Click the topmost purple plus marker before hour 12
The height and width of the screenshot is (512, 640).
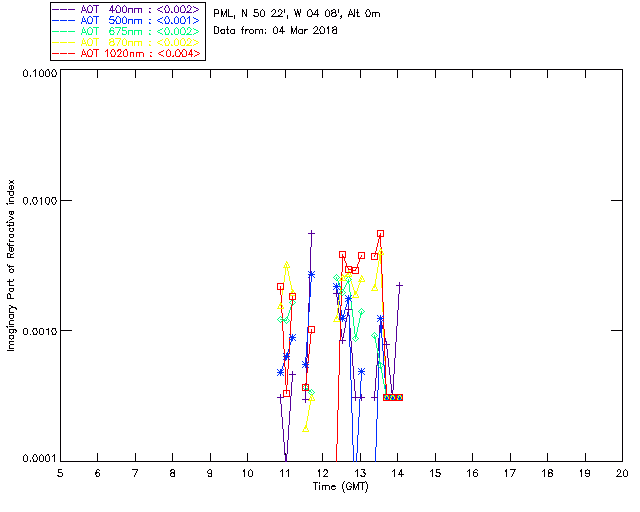tap(311, 233)
